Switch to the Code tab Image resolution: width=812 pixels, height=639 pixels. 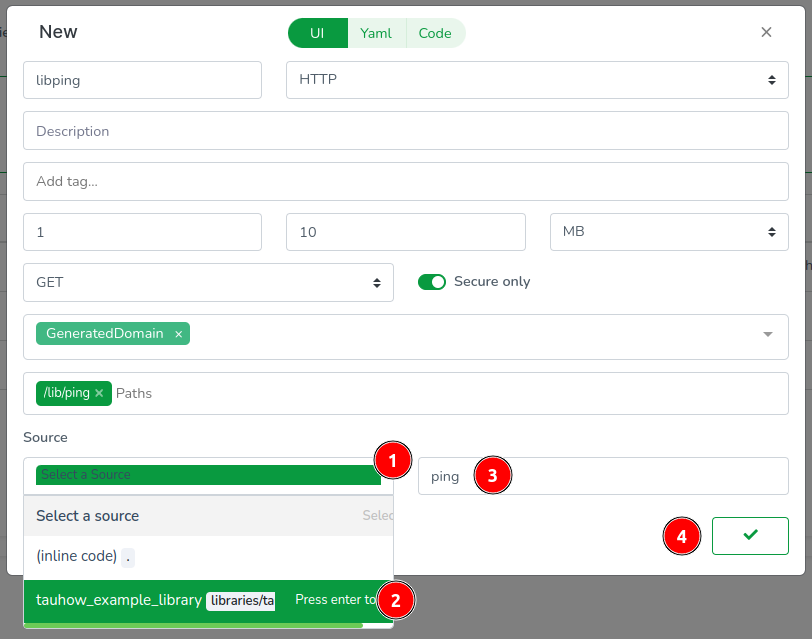(435, 33)
